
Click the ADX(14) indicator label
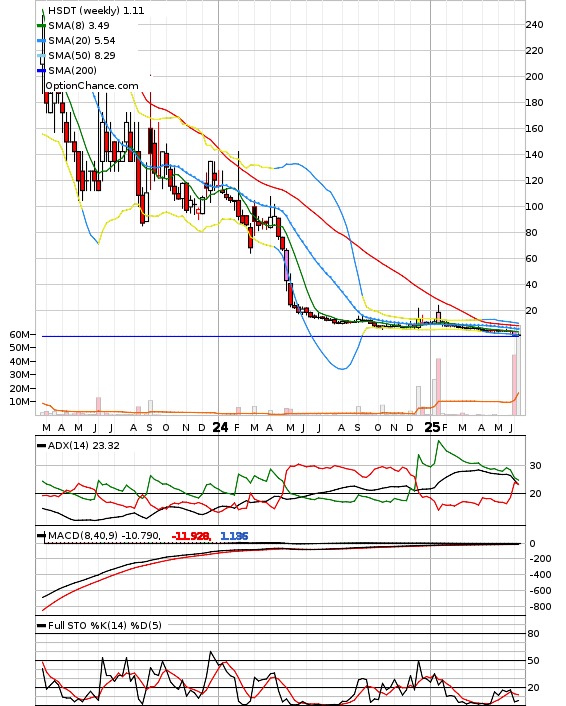pyautogui.click(x=84, y=445)
